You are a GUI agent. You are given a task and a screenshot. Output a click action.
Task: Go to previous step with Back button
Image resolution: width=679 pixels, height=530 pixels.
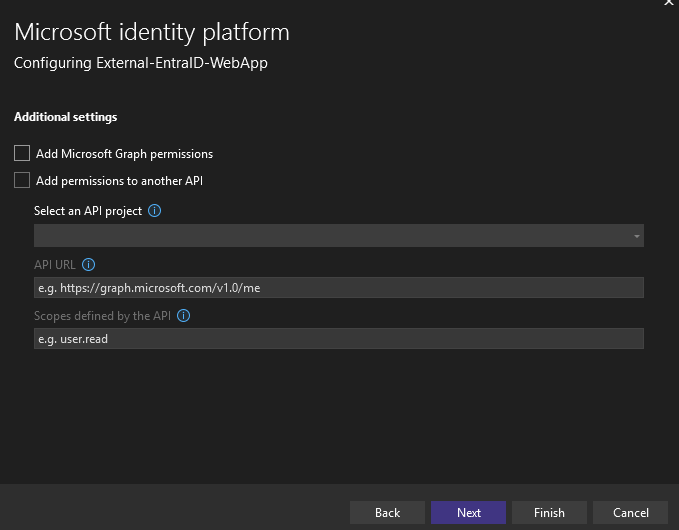(x=387, y=513)
